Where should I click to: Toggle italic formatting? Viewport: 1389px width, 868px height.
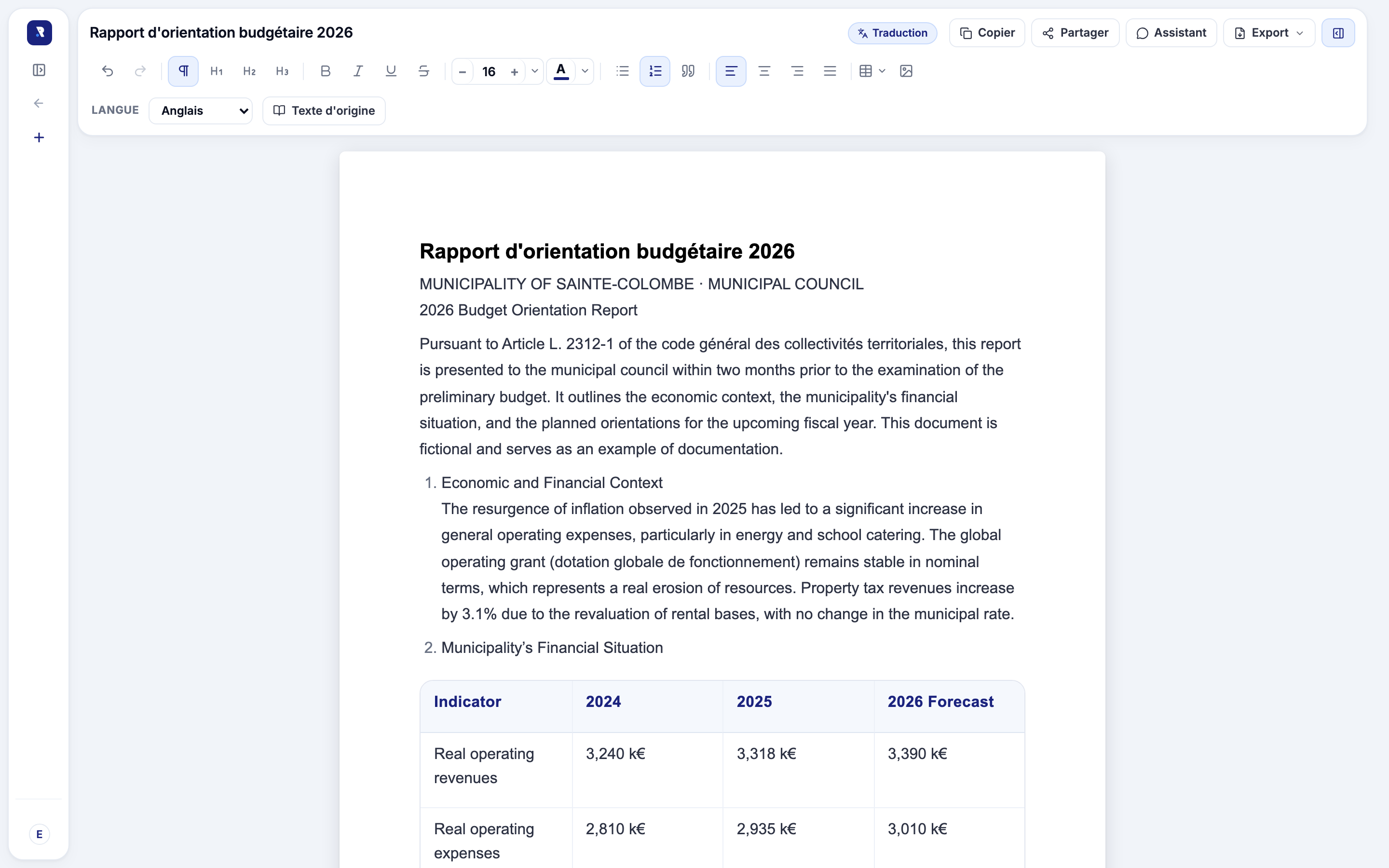pyautogui.click(x=358, y=71)
